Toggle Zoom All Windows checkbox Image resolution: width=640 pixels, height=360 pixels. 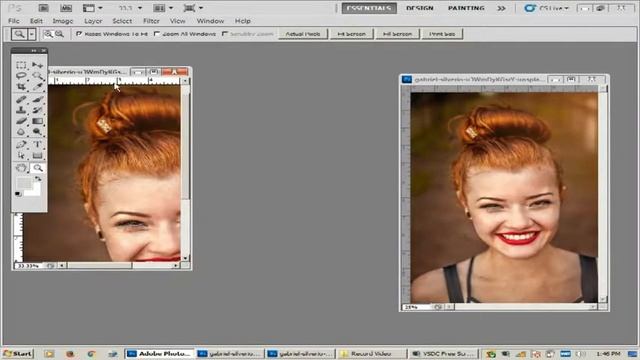tap(156, 34)
